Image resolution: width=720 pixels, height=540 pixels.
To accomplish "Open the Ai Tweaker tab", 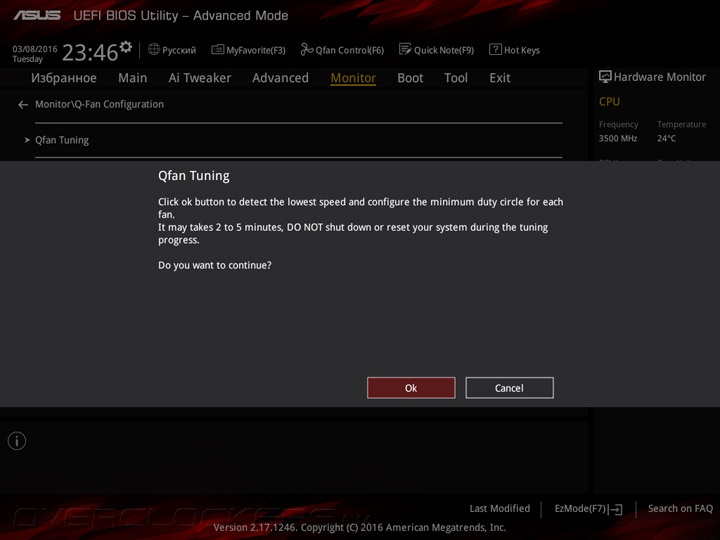I will [200, 78].
